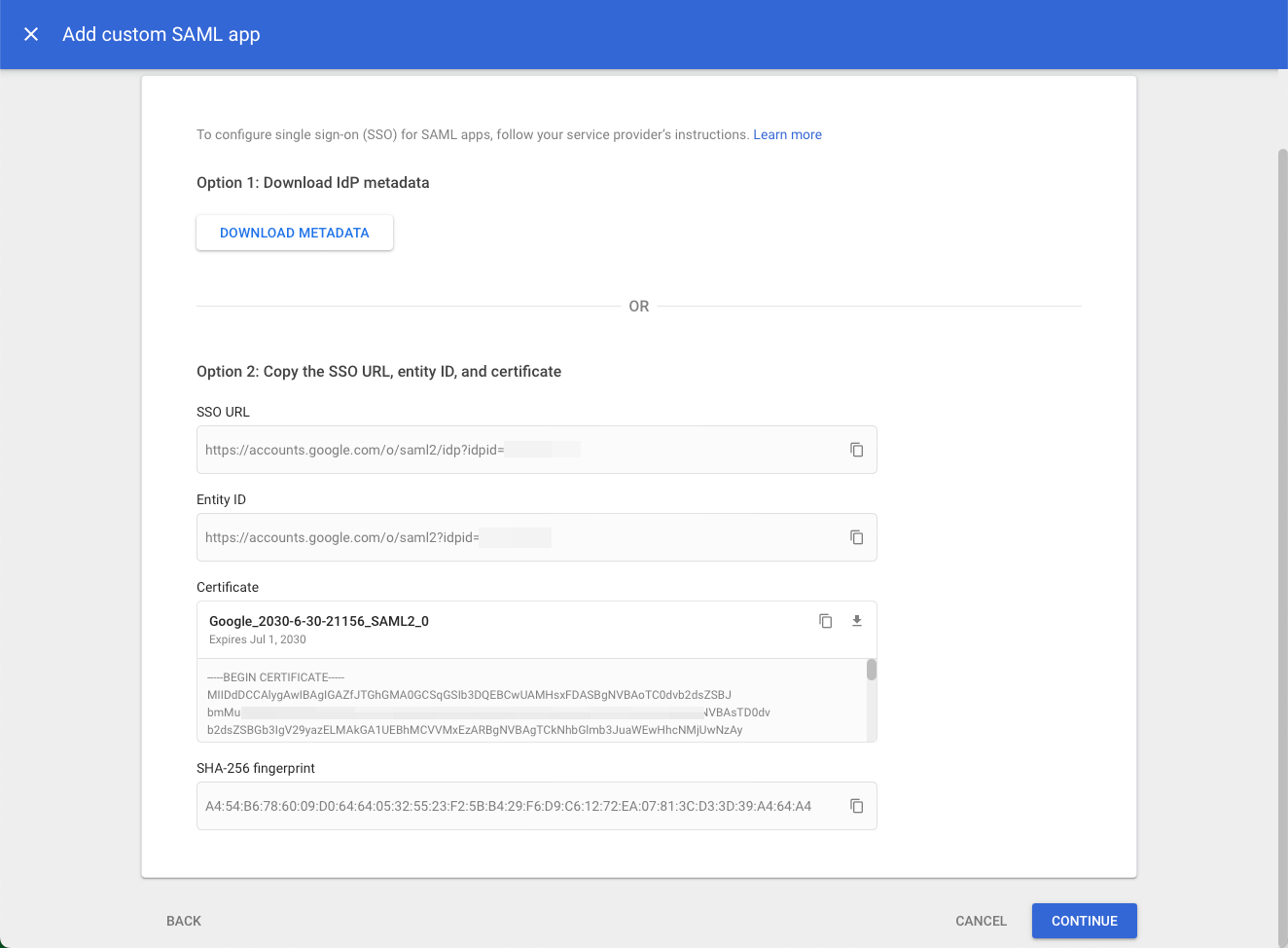Copy the SSO URL using its copy icon
Image resolution: width=1288 pixels, height=948 pixels.
(x=856, y=450)
